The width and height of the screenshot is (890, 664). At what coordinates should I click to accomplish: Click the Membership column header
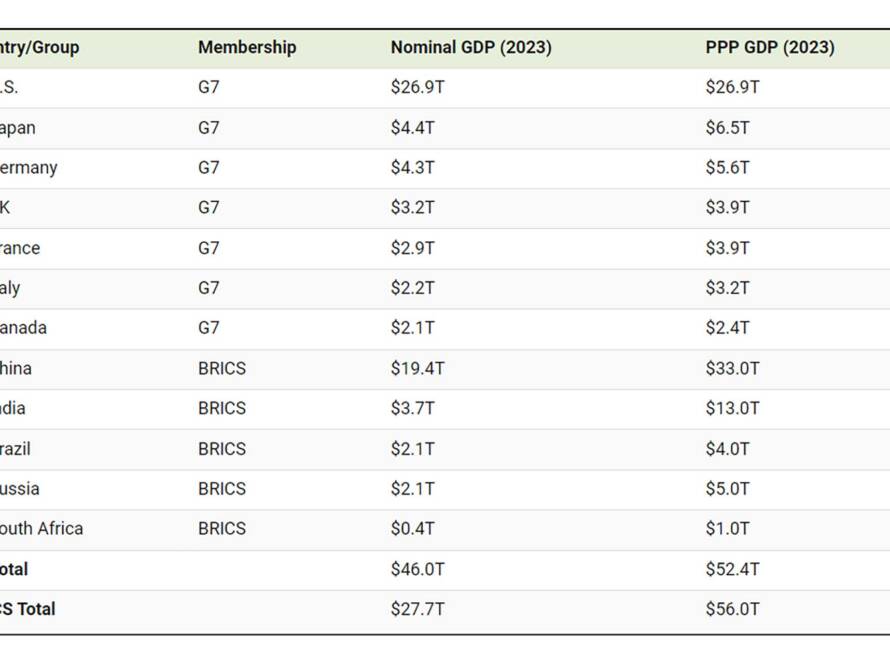tap(247, 47)
